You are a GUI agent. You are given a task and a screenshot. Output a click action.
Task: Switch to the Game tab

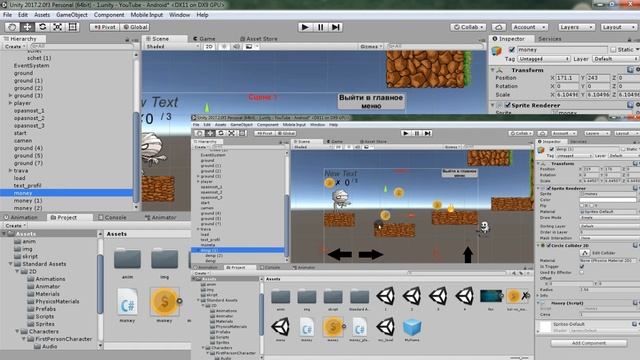click(x=204, y=38)
